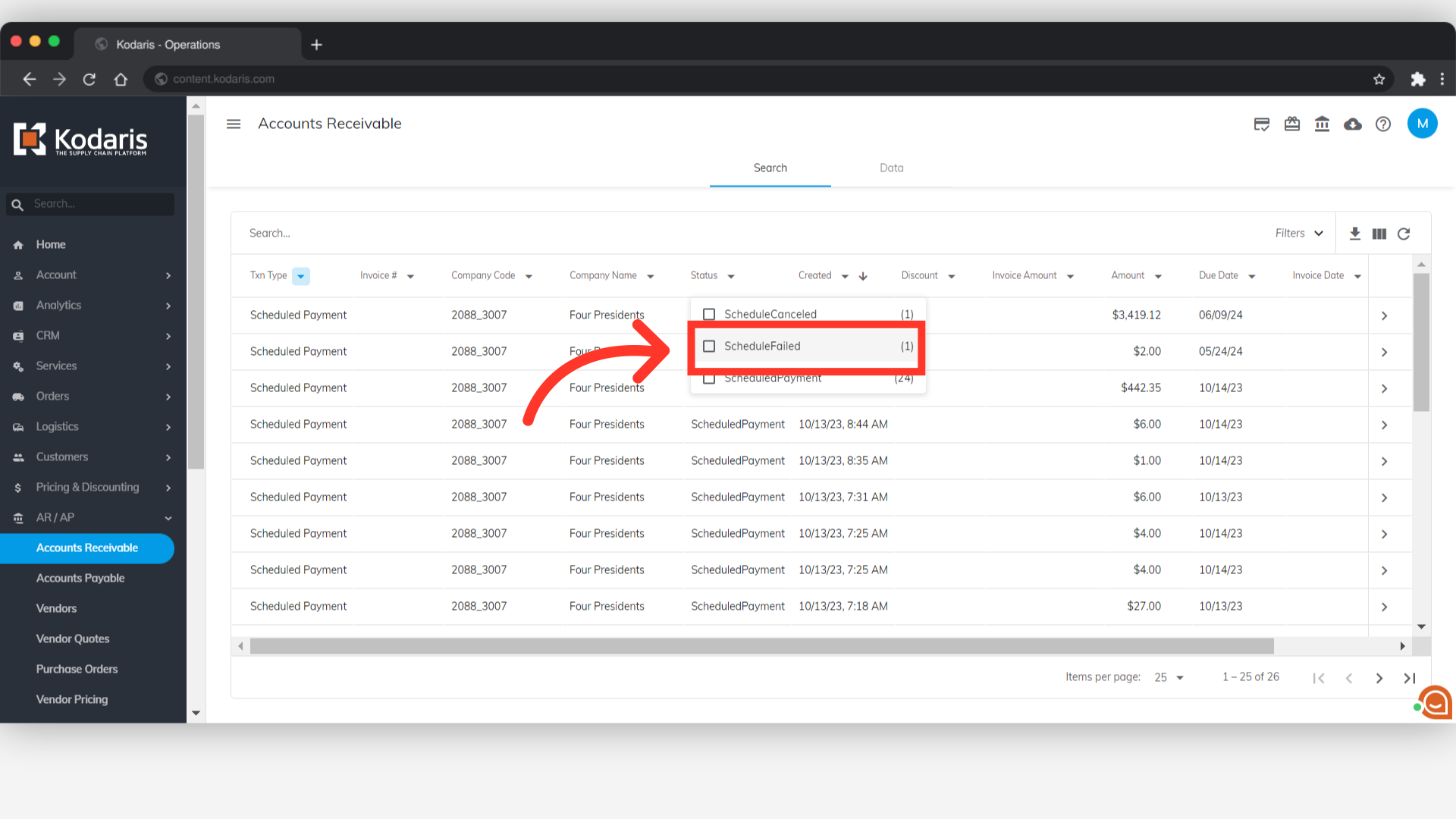Check the ScheduleCanceled status checkbox

point(709,314)
